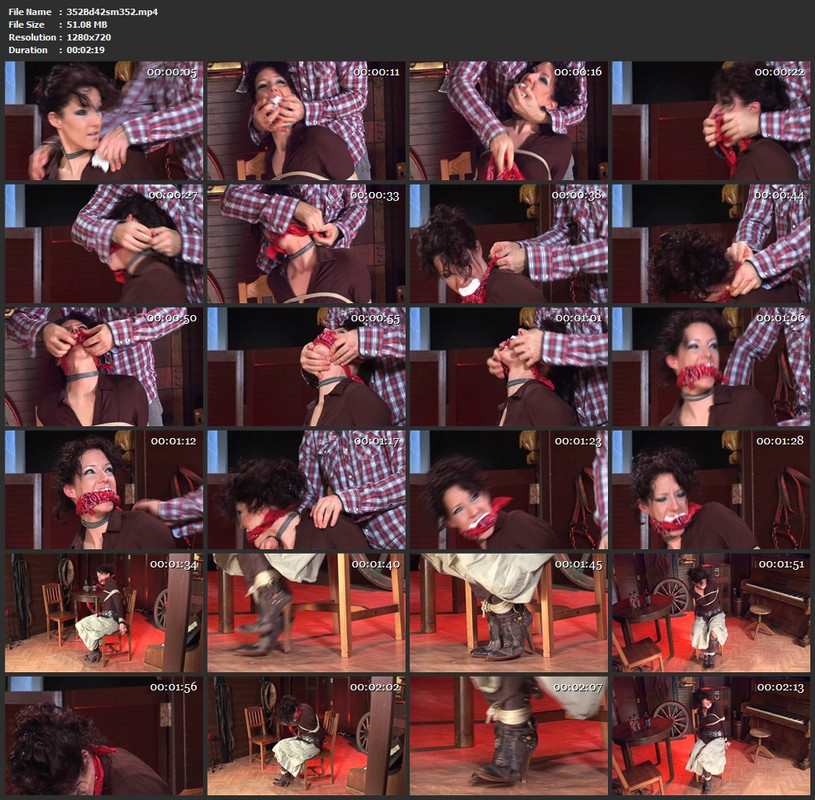The width and height of the screenshot is (815, 800).
Task: Select the thumbnail stamped 00:00:05
Action: coord(104,121)
